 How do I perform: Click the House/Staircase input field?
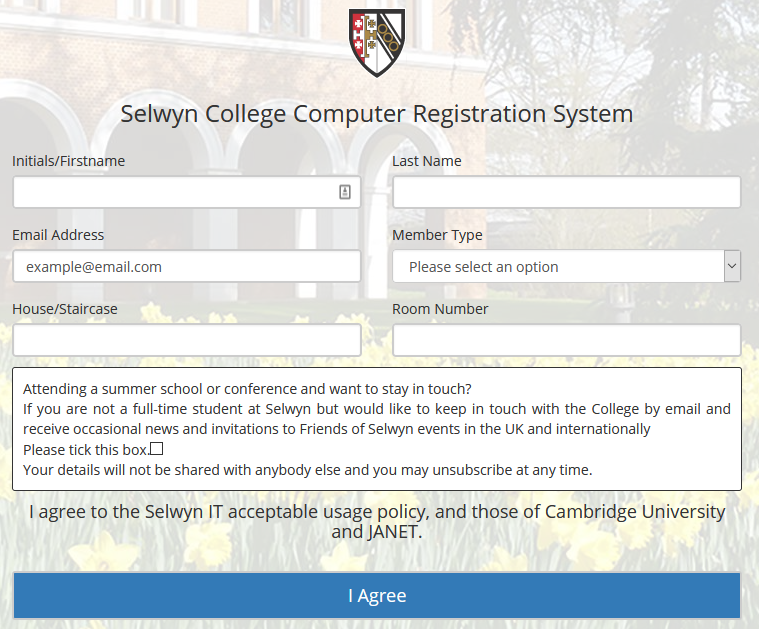[186, 340]
